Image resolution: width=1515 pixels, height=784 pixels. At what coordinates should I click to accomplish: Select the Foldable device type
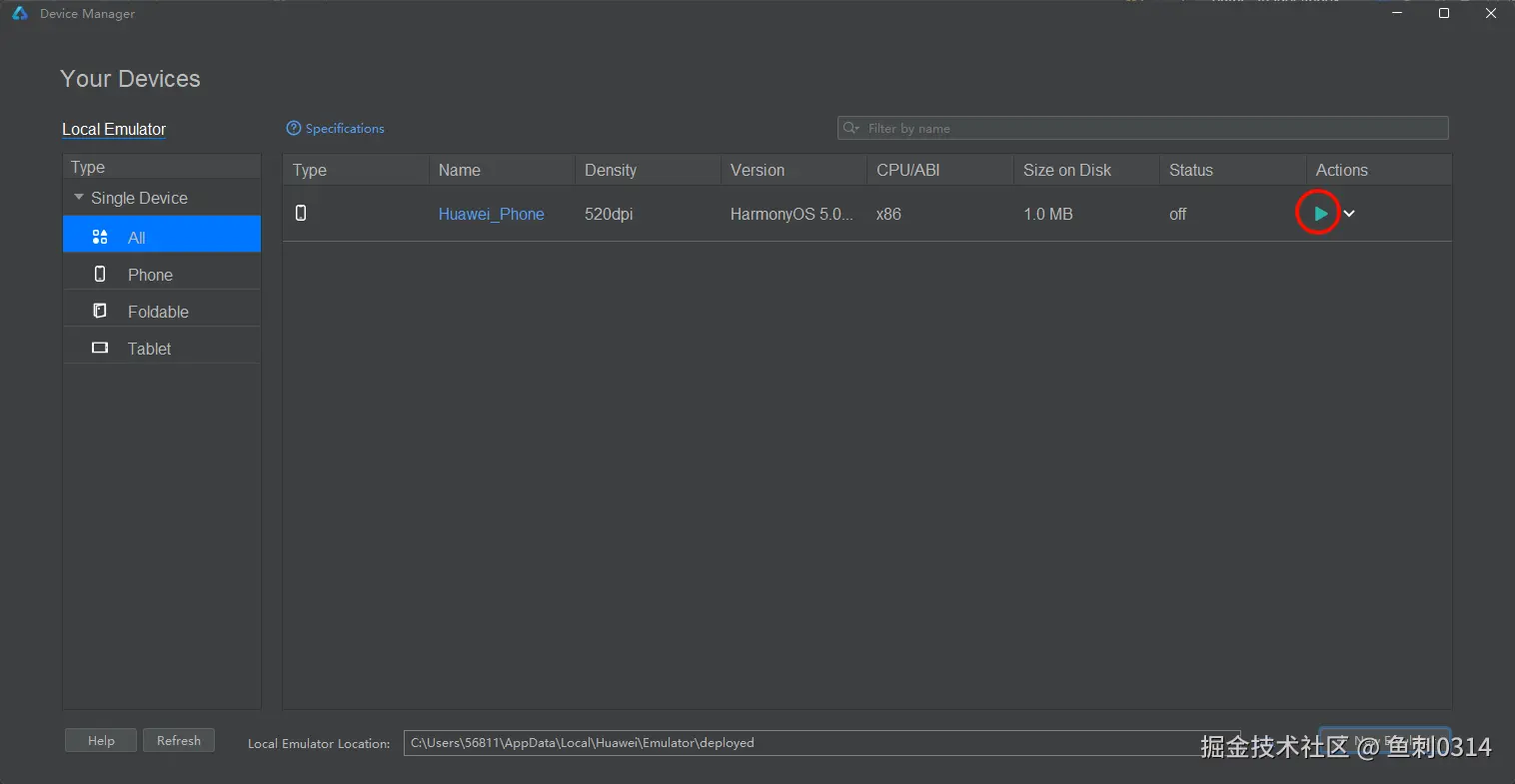pyautogui.click(x=162, y=312)
